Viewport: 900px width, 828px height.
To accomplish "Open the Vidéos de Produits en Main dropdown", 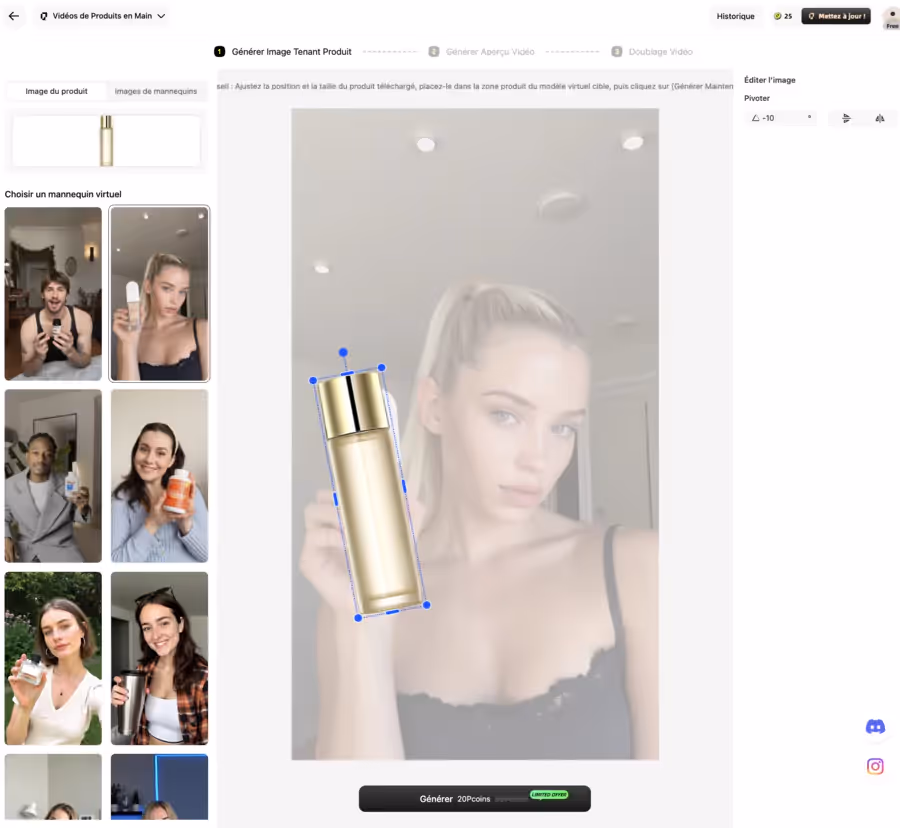I will point(103,16).
